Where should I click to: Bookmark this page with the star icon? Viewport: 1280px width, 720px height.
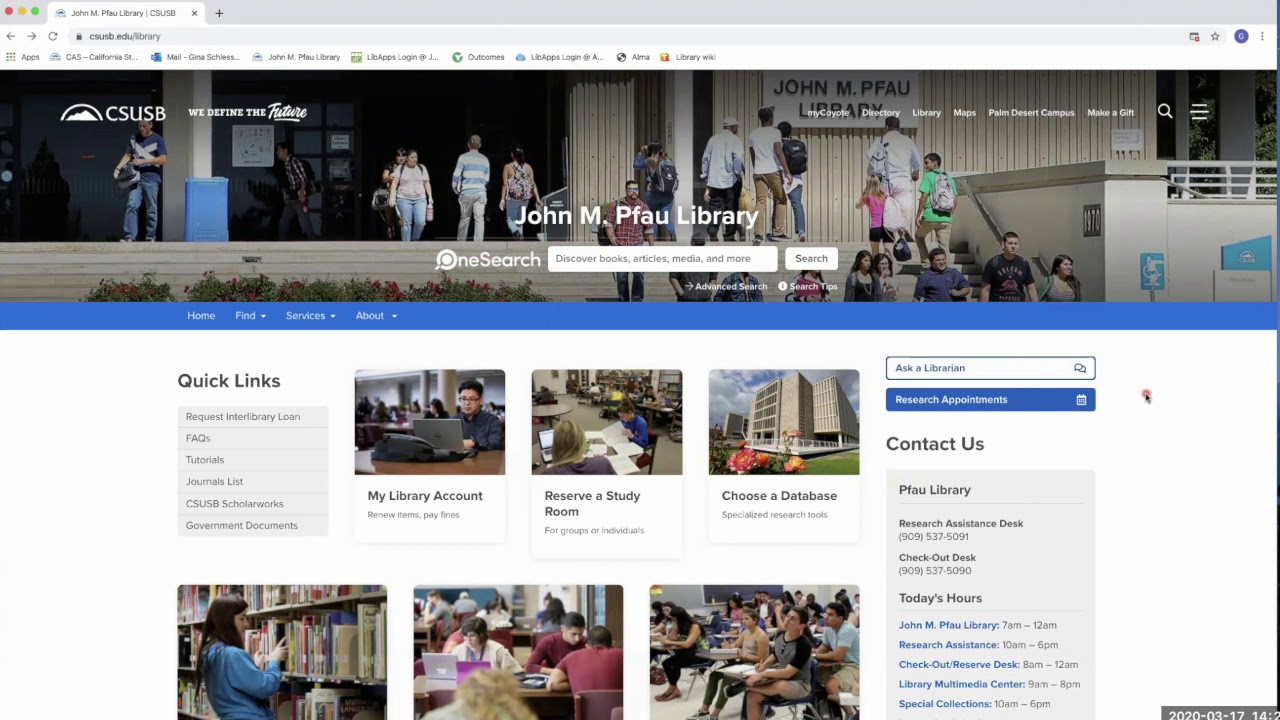1215,36
